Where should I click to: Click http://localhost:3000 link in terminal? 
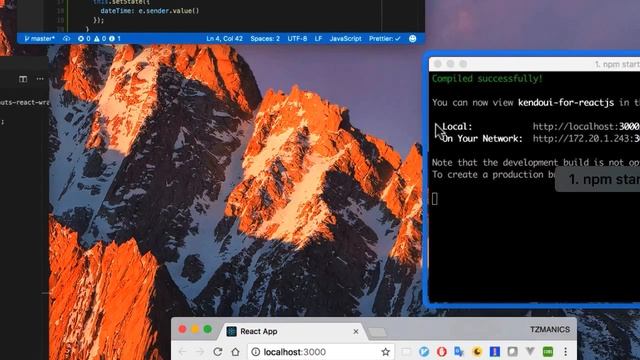coord(586,127)
